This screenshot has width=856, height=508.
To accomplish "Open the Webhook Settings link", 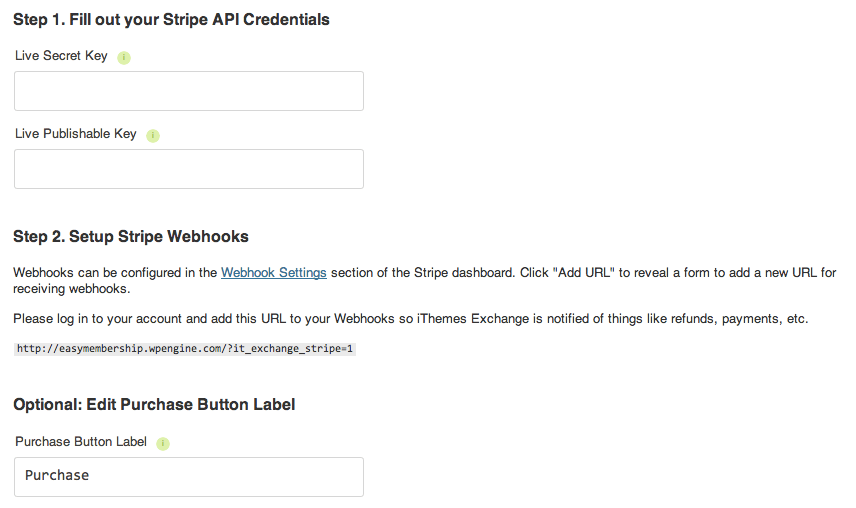I will (x=273, y=272).
